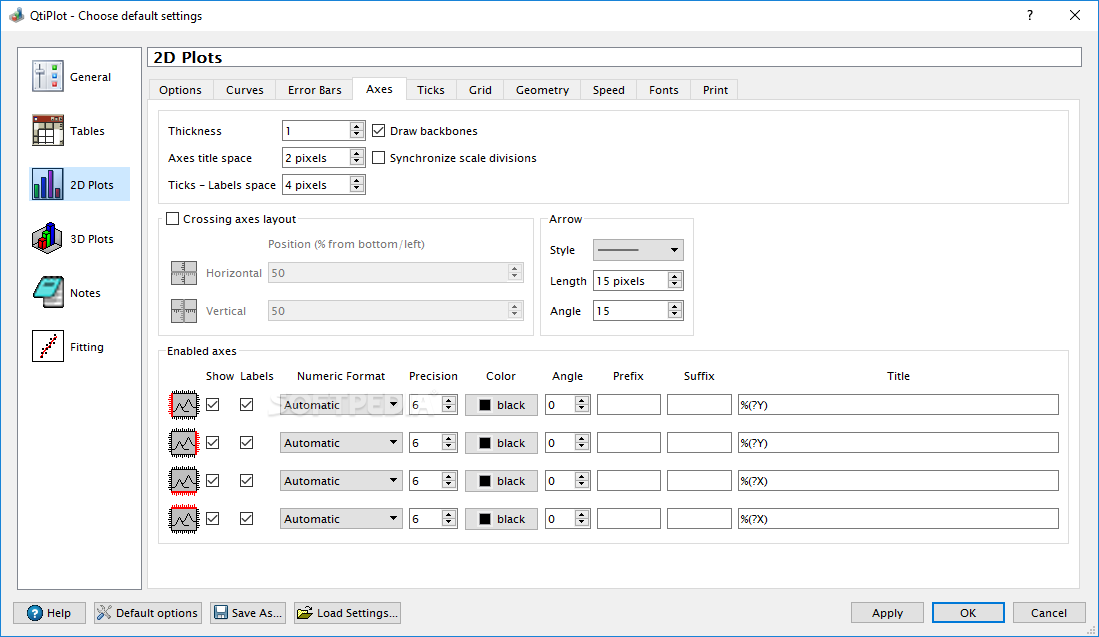Switch to the Ticks tab
This screenshot has width=1099, height=637.
point(430,90)
